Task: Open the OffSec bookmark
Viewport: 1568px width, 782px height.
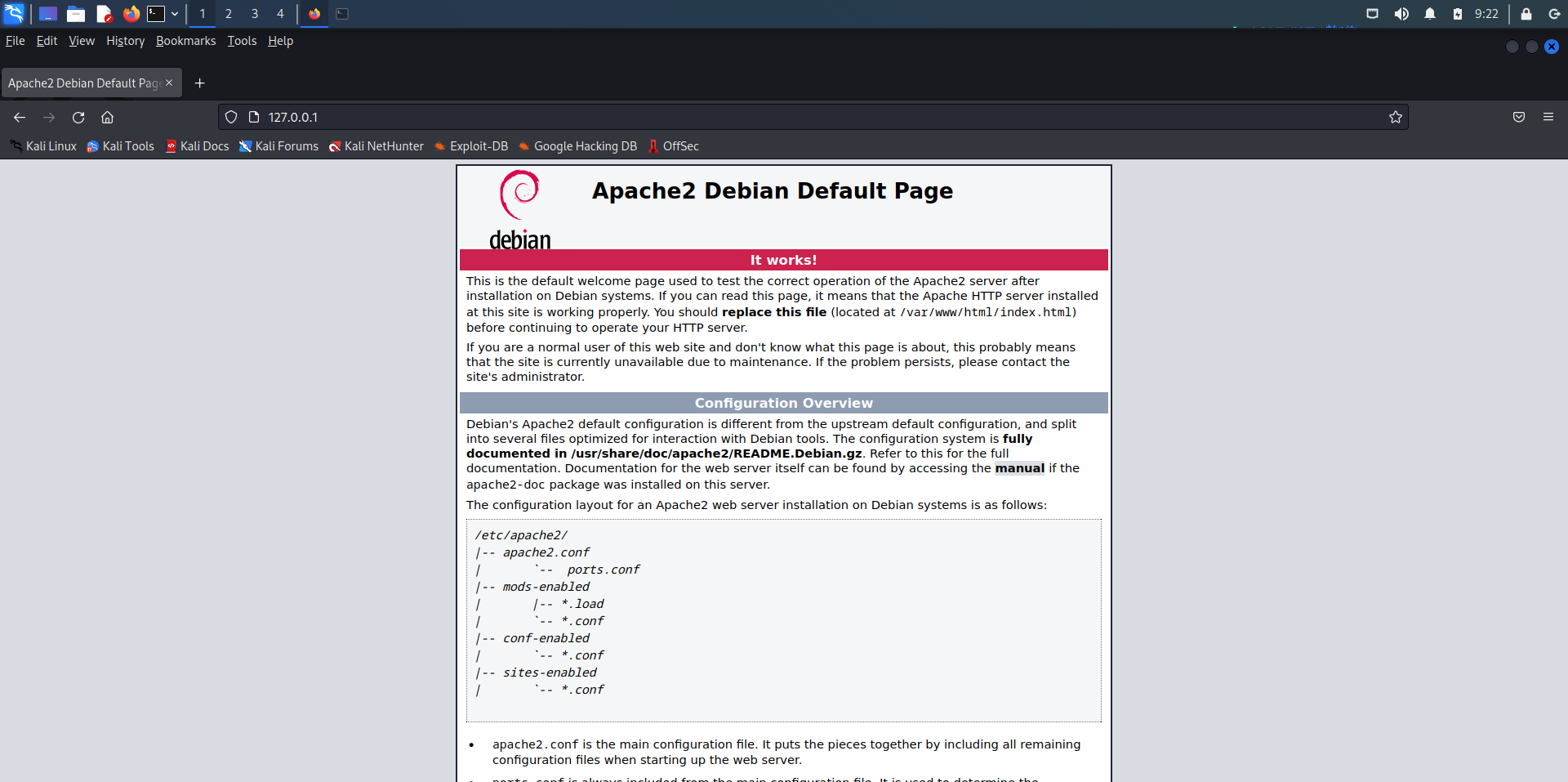Action: [x=673, y=146]
